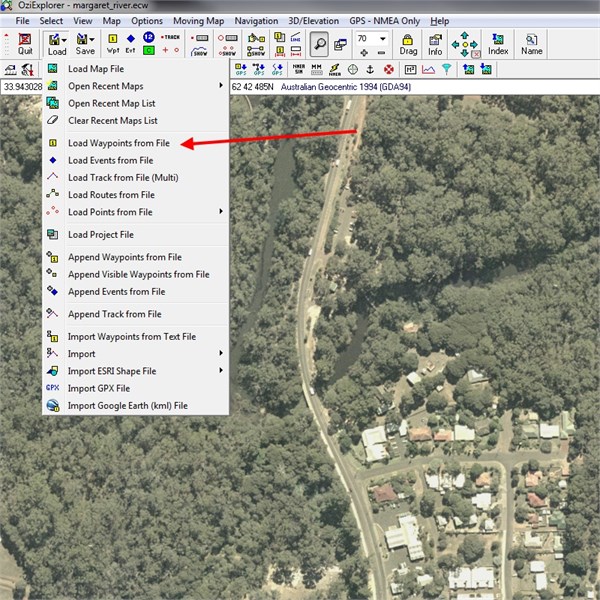The height and width of the screenshot is (600, 600).
Task: Click the blue circle 12 icon
Action: point(148,37)
